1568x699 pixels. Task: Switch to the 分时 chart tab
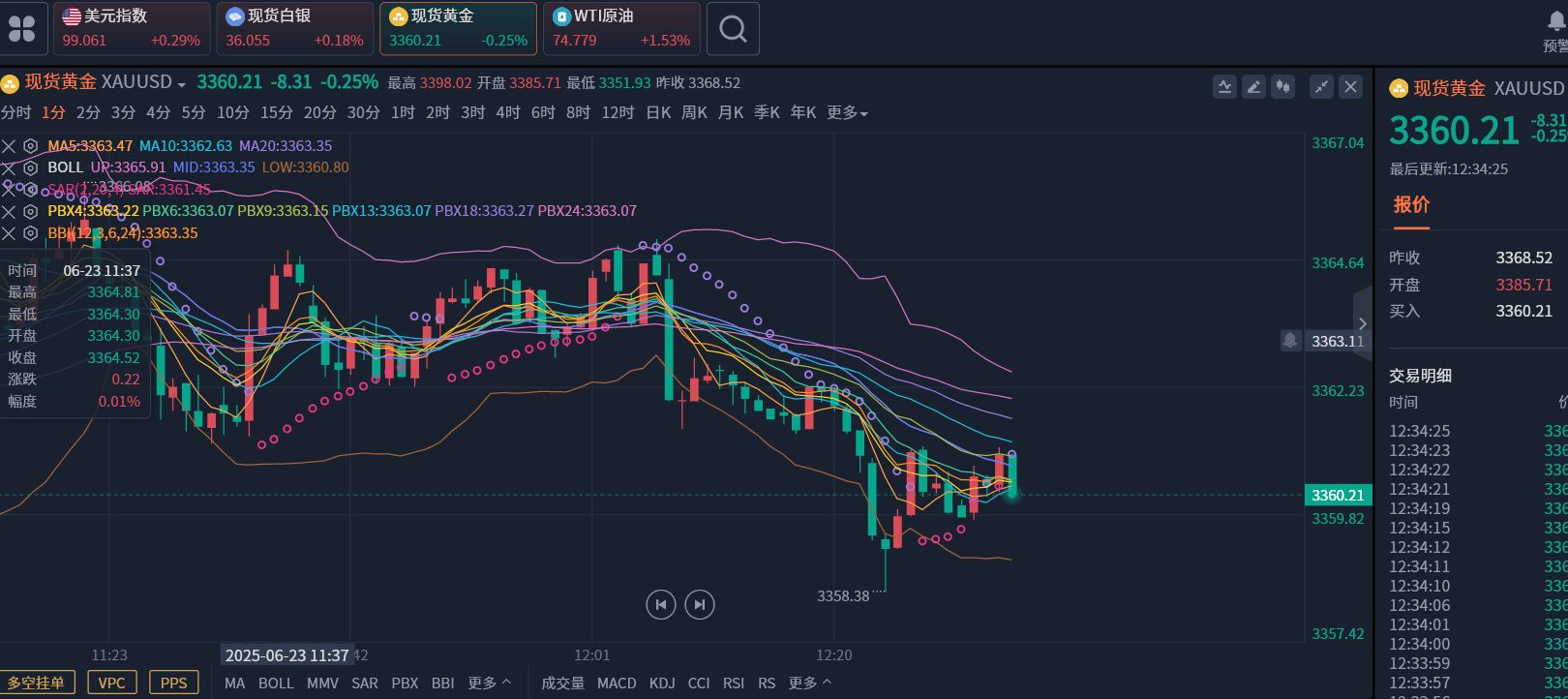[16, 113]
